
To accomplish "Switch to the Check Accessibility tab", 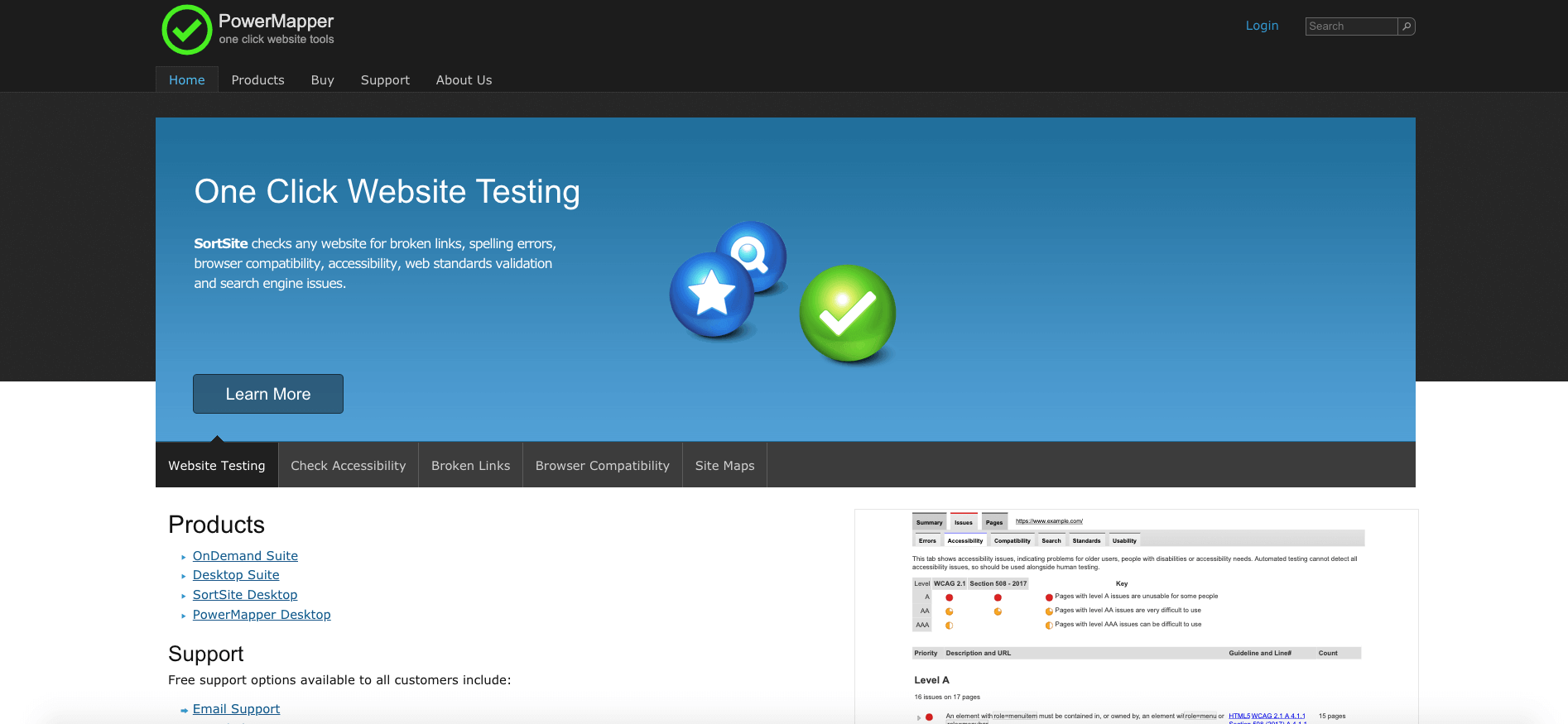I will 348,466.
